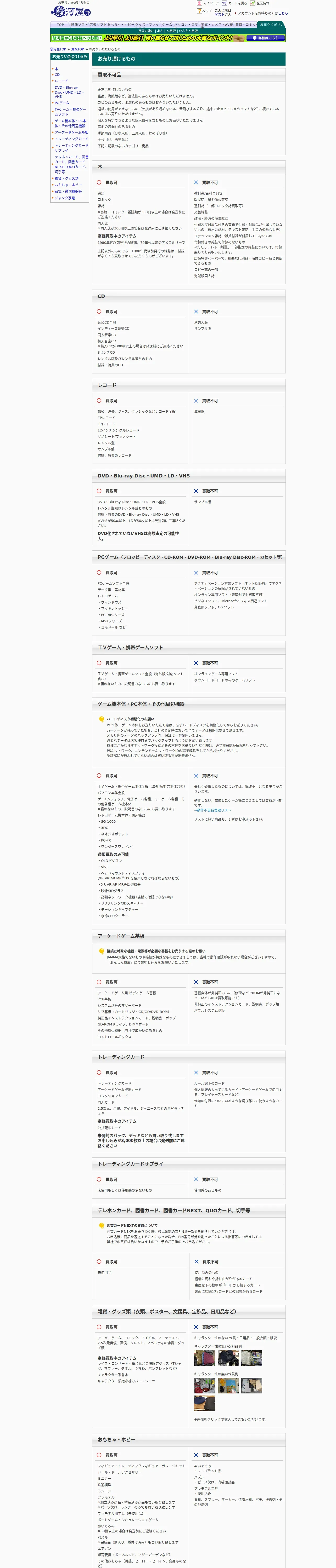Jump to ゲーム機本体・PC本体 in the sidebar
The height and width of the screenshot is (1568, 336).
coord(70,124)
